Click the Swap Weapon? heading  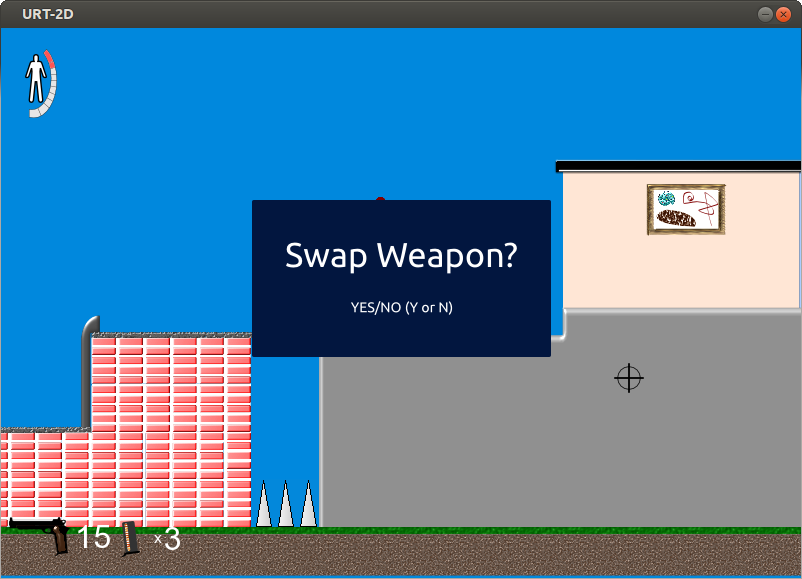click(402, 255)
